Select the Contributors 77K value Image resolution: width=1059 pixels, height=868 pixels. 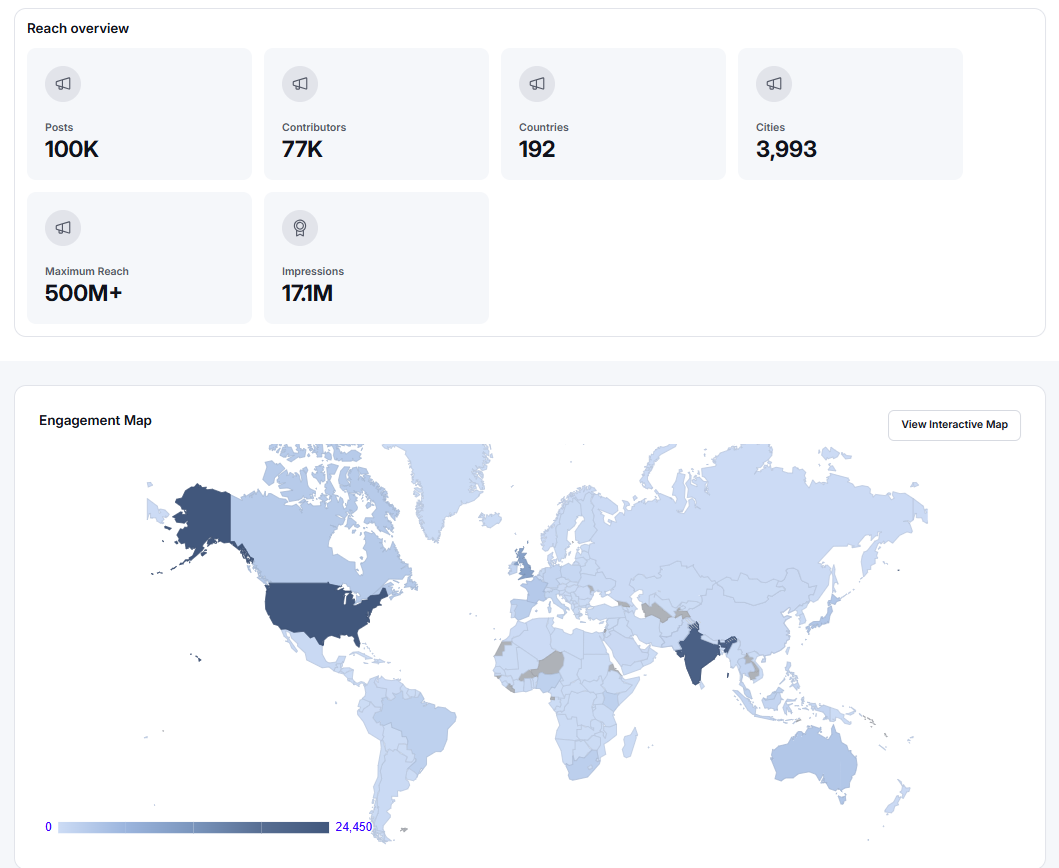coord(302,149)
